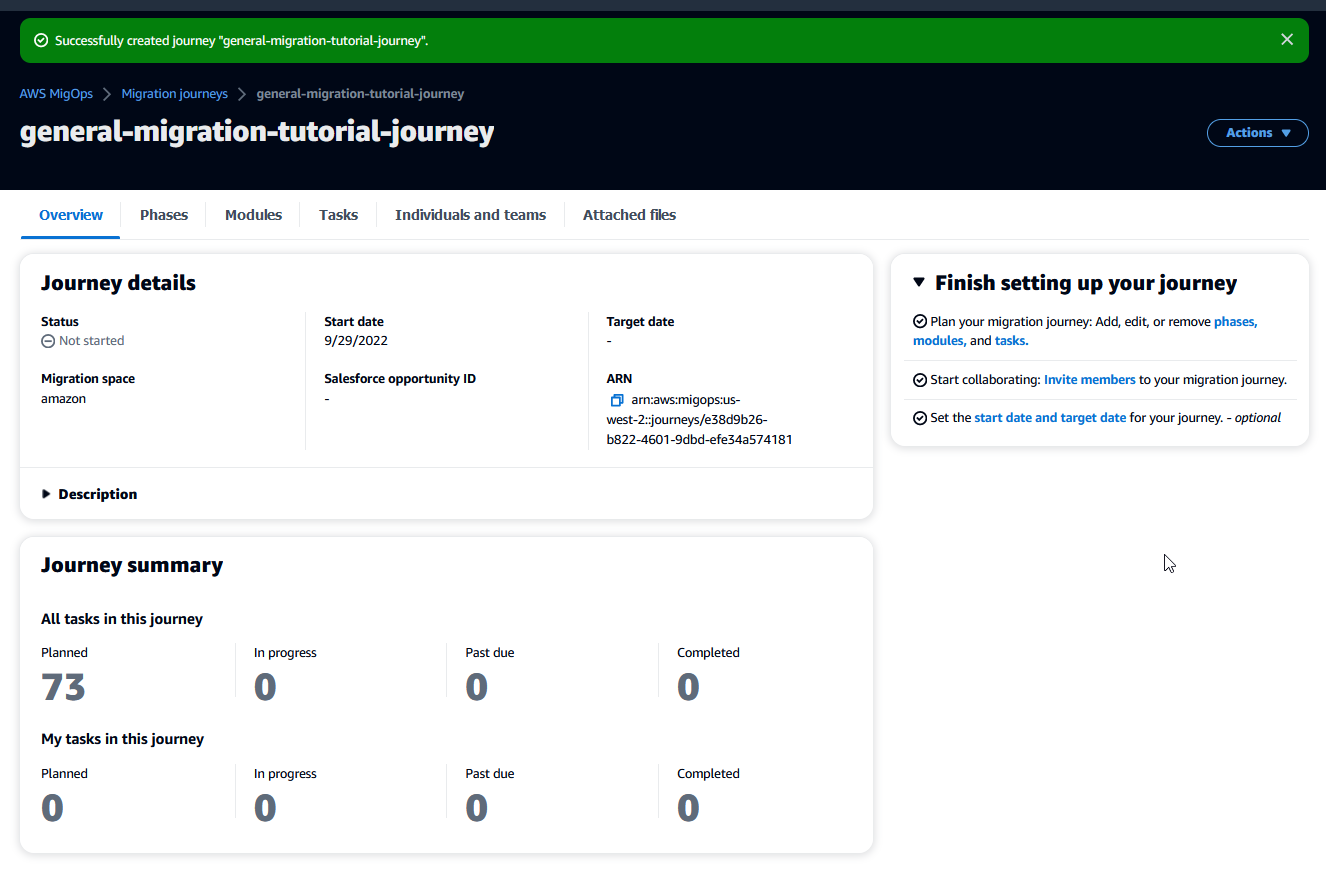Copy the journey ARN with copy icon
The height and width of the screenshot is (869, 1326).
click(x=617, y=400)
